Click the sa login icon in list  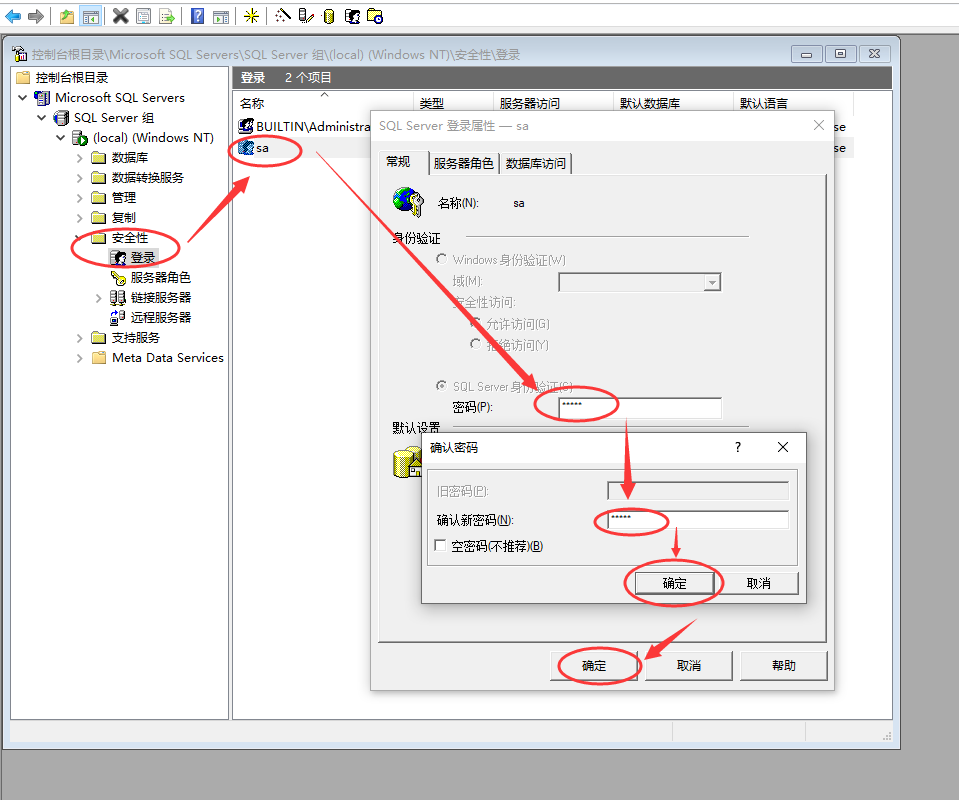246,147
